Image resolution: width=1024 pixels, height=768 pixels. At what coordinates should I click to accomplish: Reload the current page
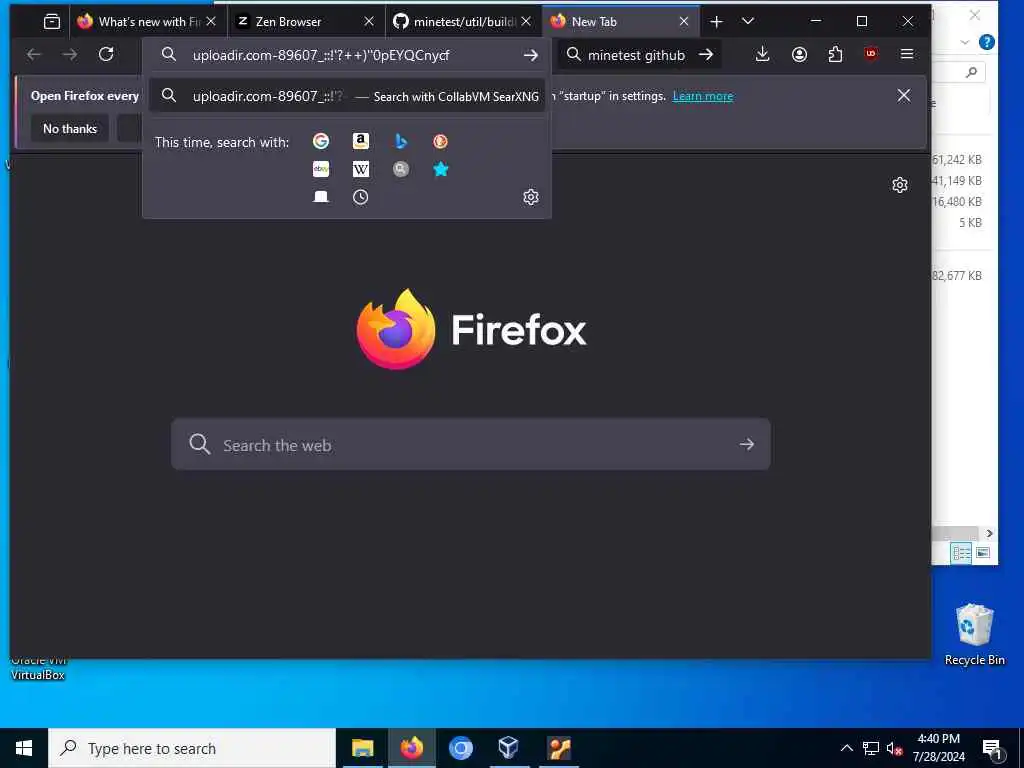(106, 54)
